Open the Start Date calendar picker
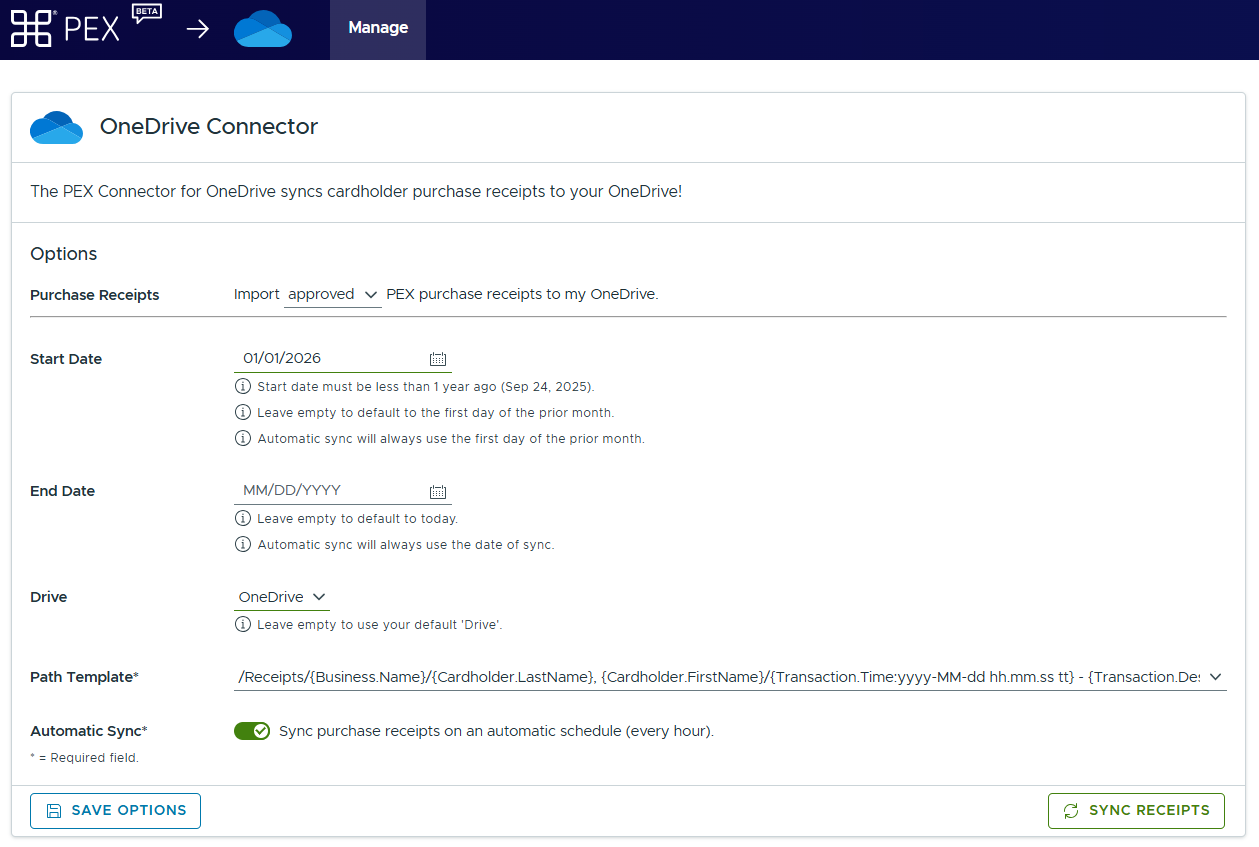Image resolution: width=1259 pixels, height=847 pixels. coord(438,359)
